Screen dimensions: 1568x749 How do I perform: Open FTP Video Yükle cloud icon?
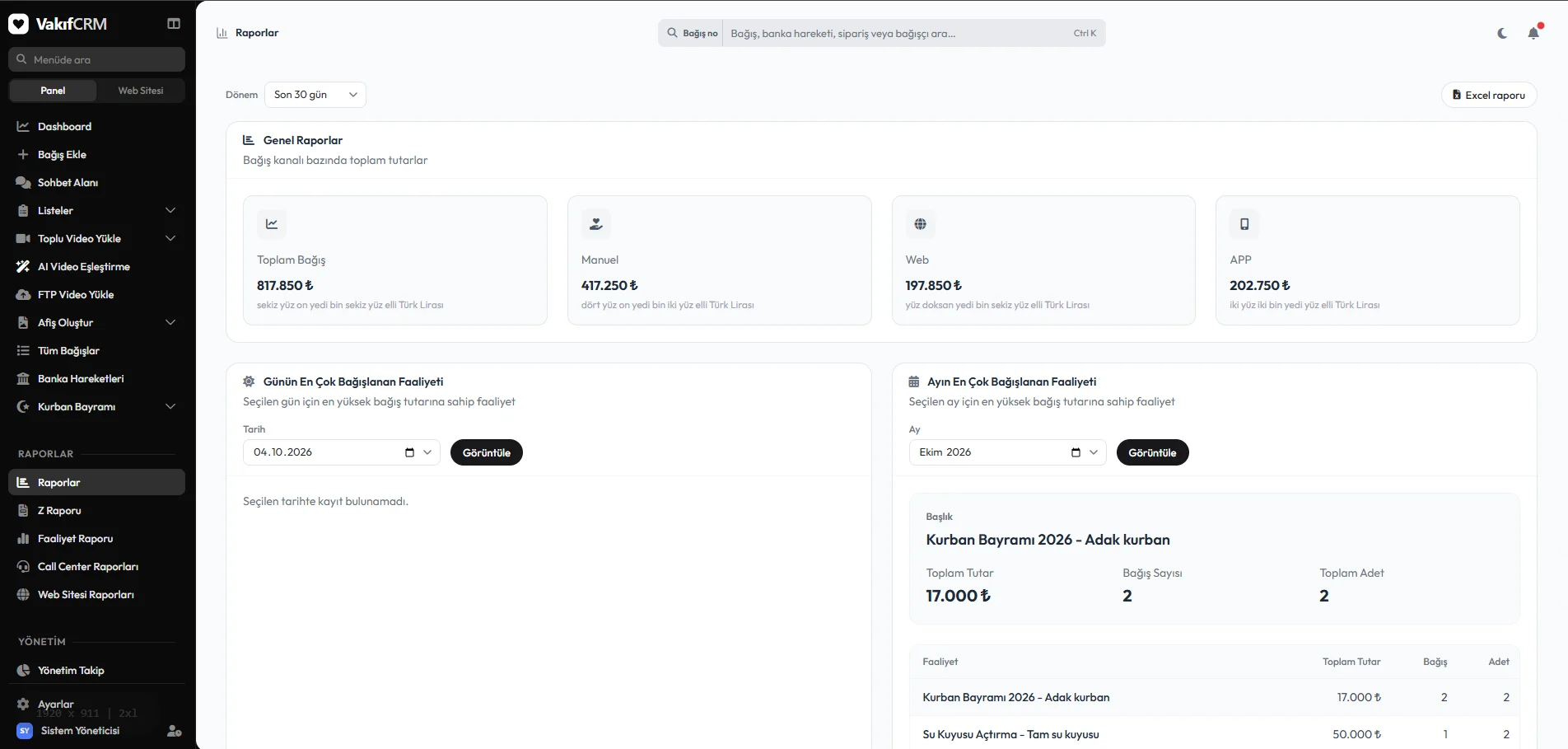(x=23, y=294)
